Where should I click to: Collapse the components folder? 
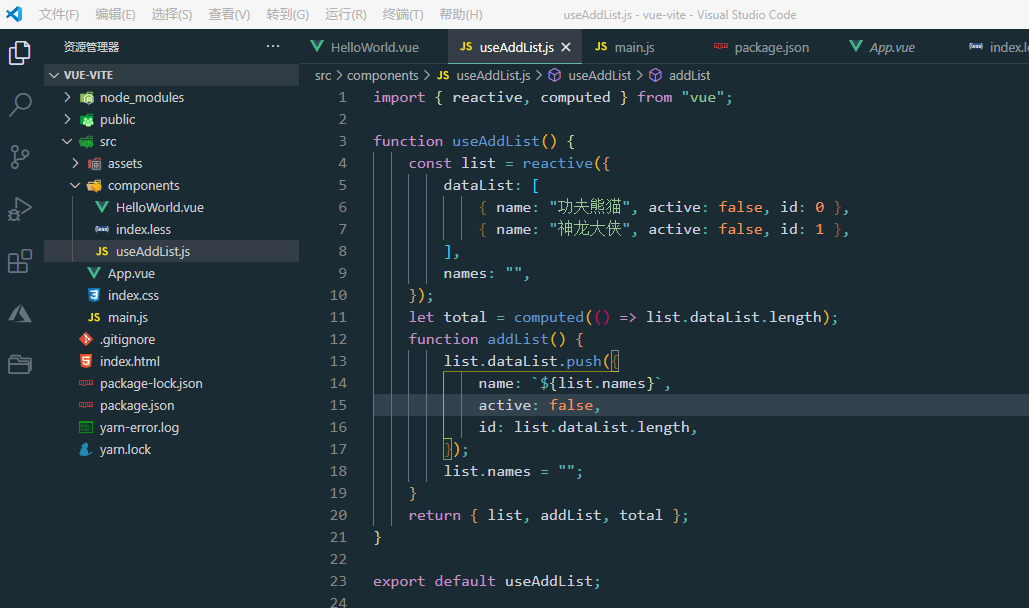[x=75, y=185]
